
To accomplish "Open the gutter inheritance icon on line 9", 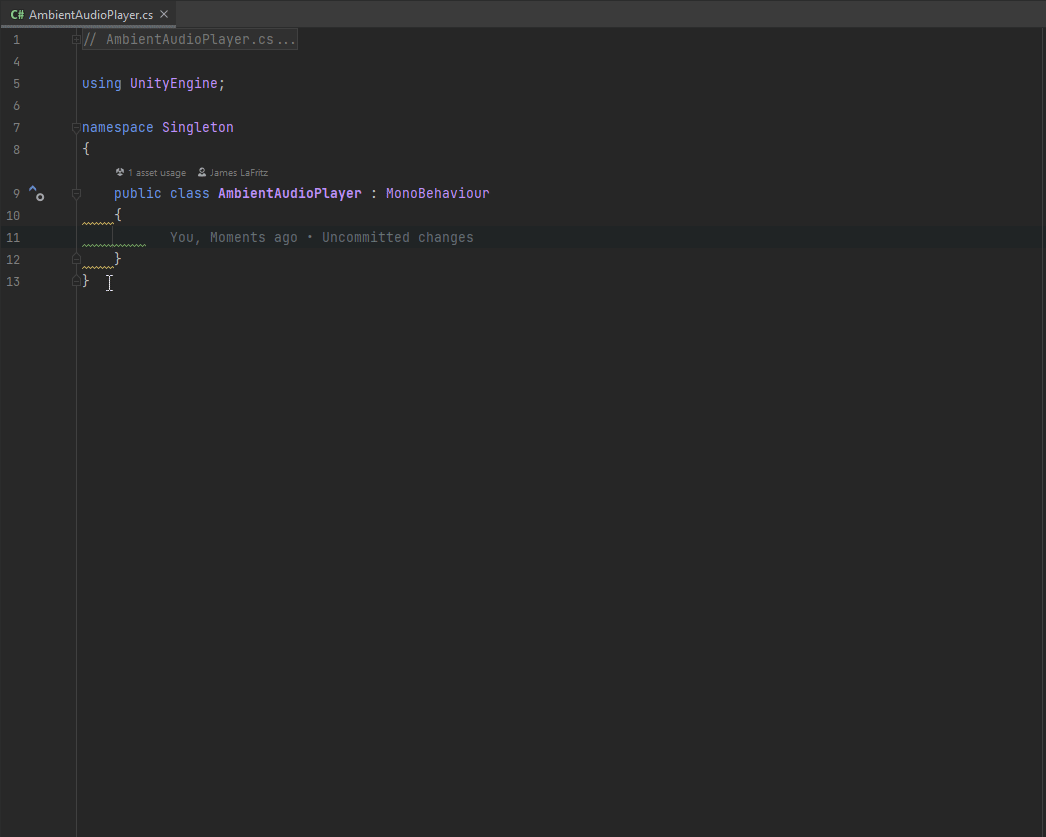I will (x=37, y=193).
